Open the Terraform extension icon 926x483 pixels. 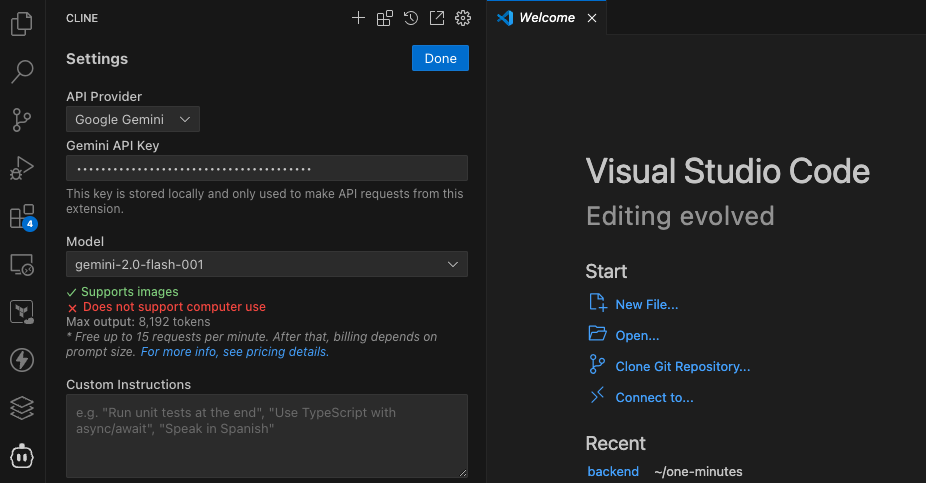(x=22, y=312)
